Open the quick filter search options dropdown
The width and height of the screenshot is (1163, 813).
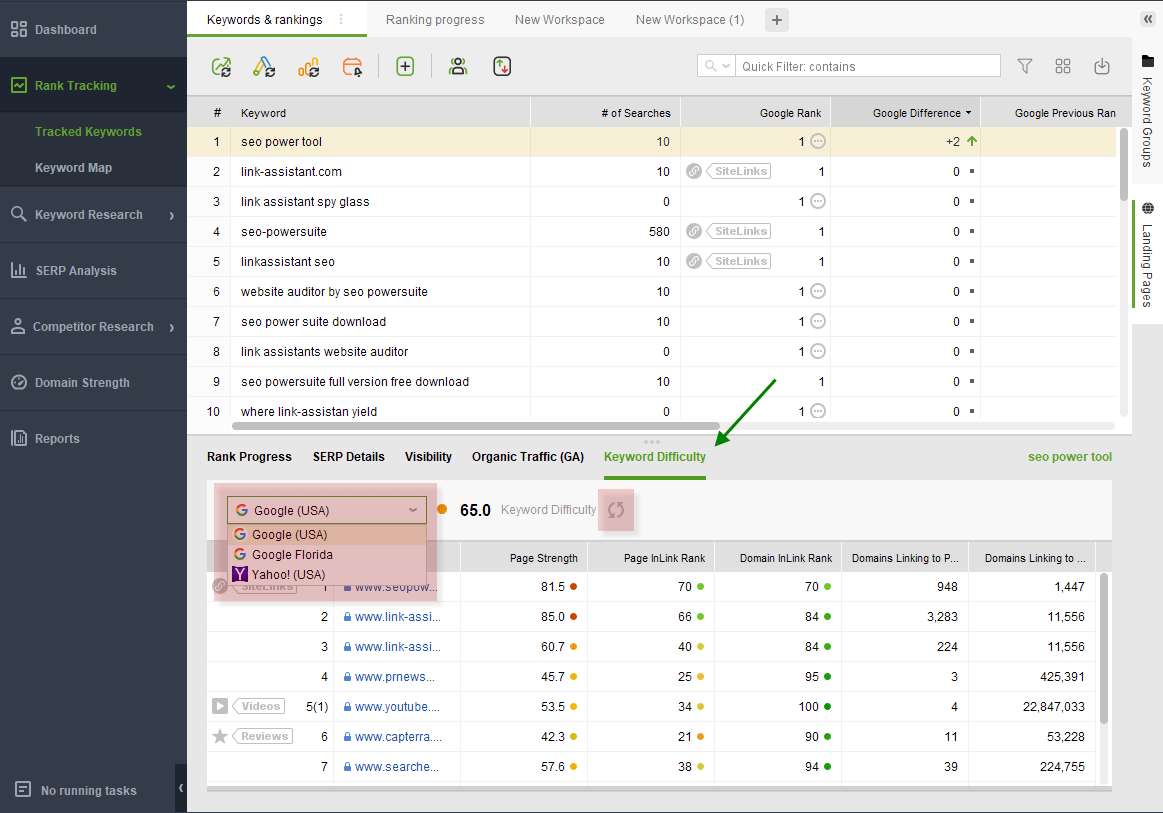(716, 66)
